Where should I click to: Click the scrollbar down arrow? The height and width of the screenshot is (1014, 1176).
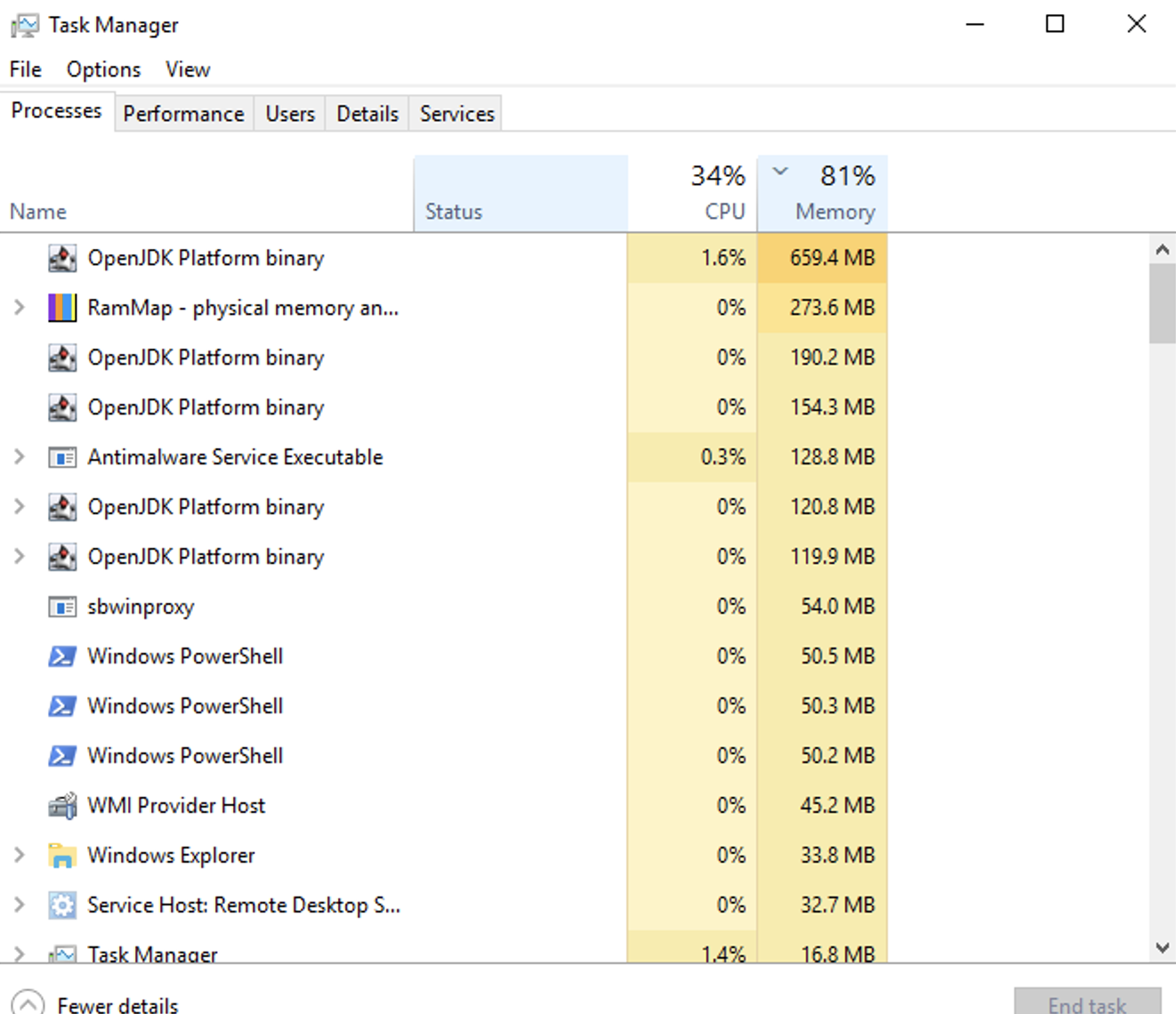tap(1162, 947)
